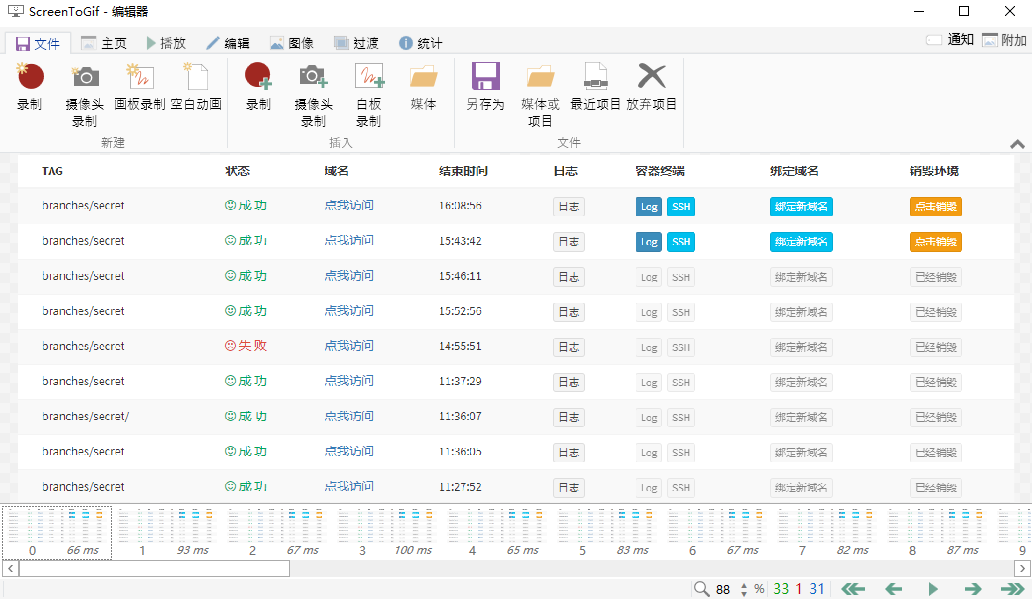Load 媒体或项目 from the 文件 group
The image size is (1032, 599).
(x=541, y=78)
